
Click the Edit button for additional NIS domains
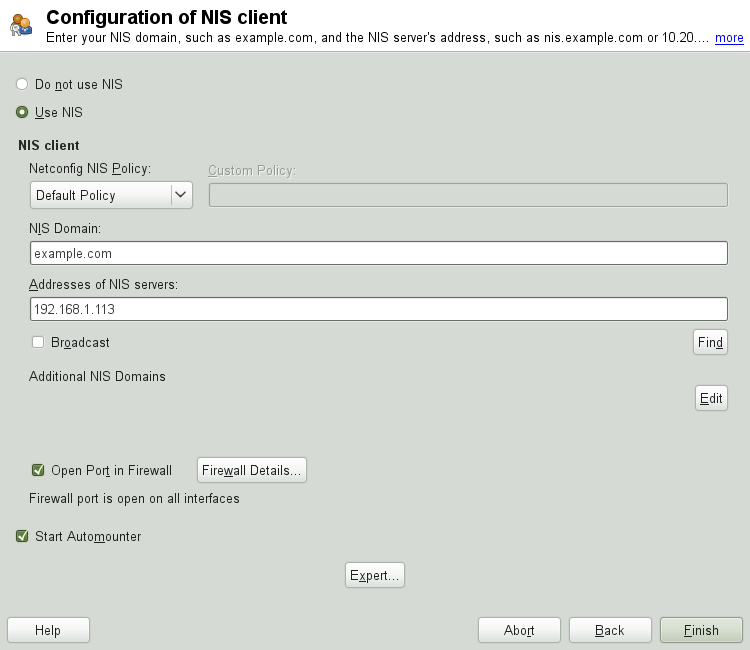(x=711, y=398)
